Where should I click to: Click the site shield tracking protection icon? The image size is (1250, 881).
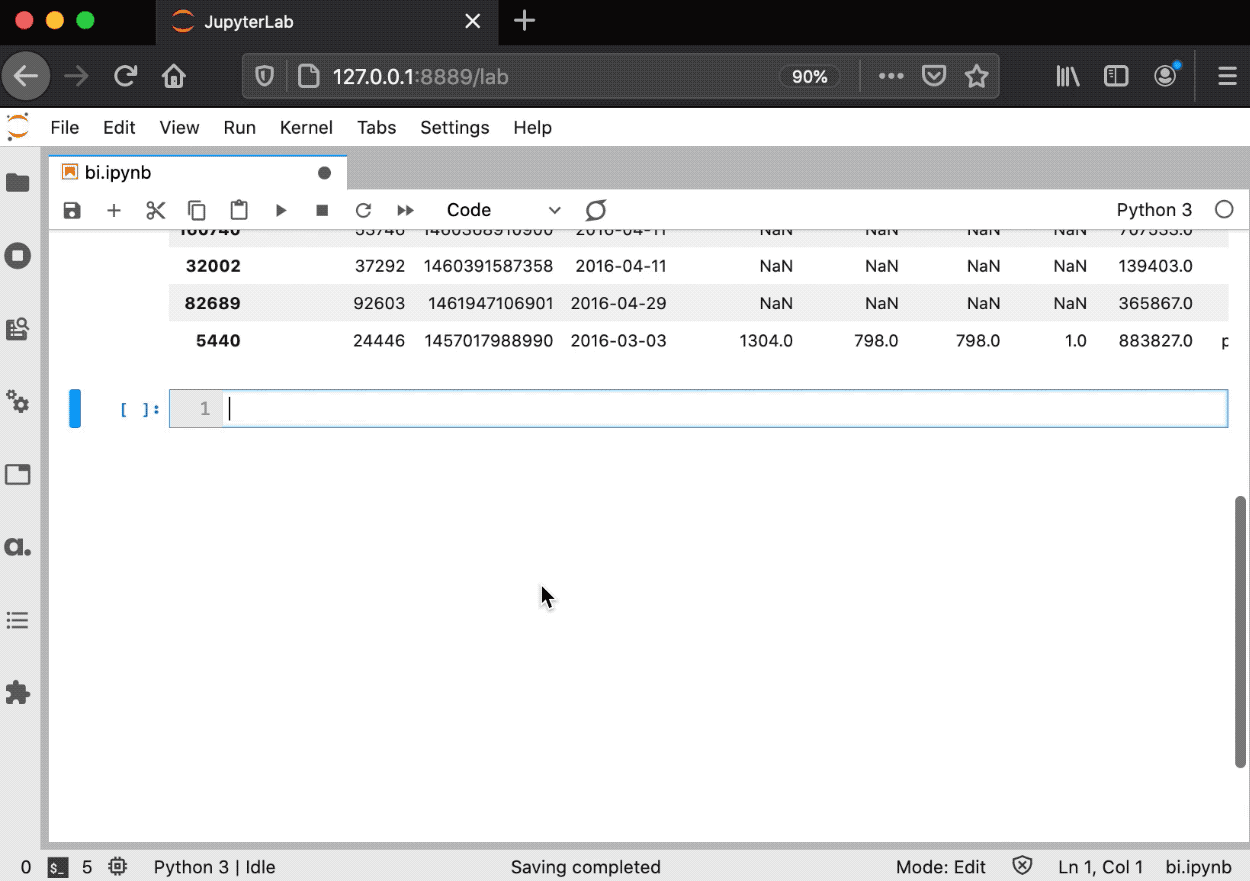[264, 76]
